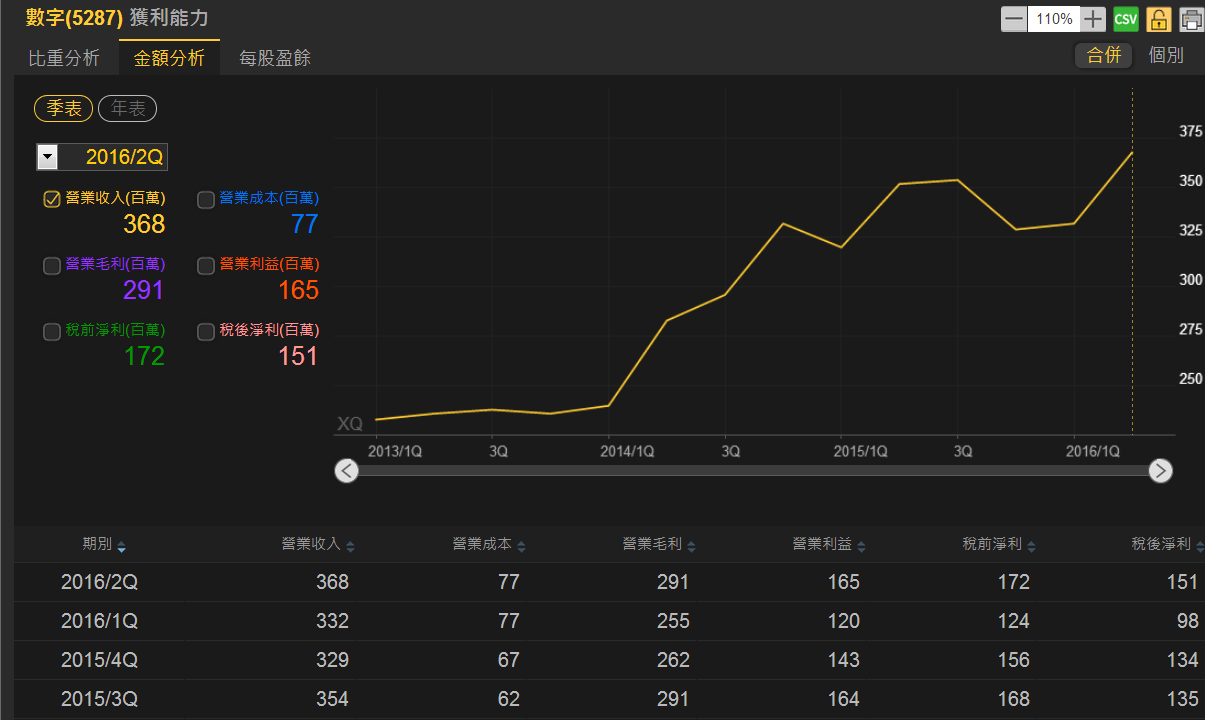The image size is (1205, 720).
Task: Switch to the 比重分析 tab
Action: click(x=64, y=58)
